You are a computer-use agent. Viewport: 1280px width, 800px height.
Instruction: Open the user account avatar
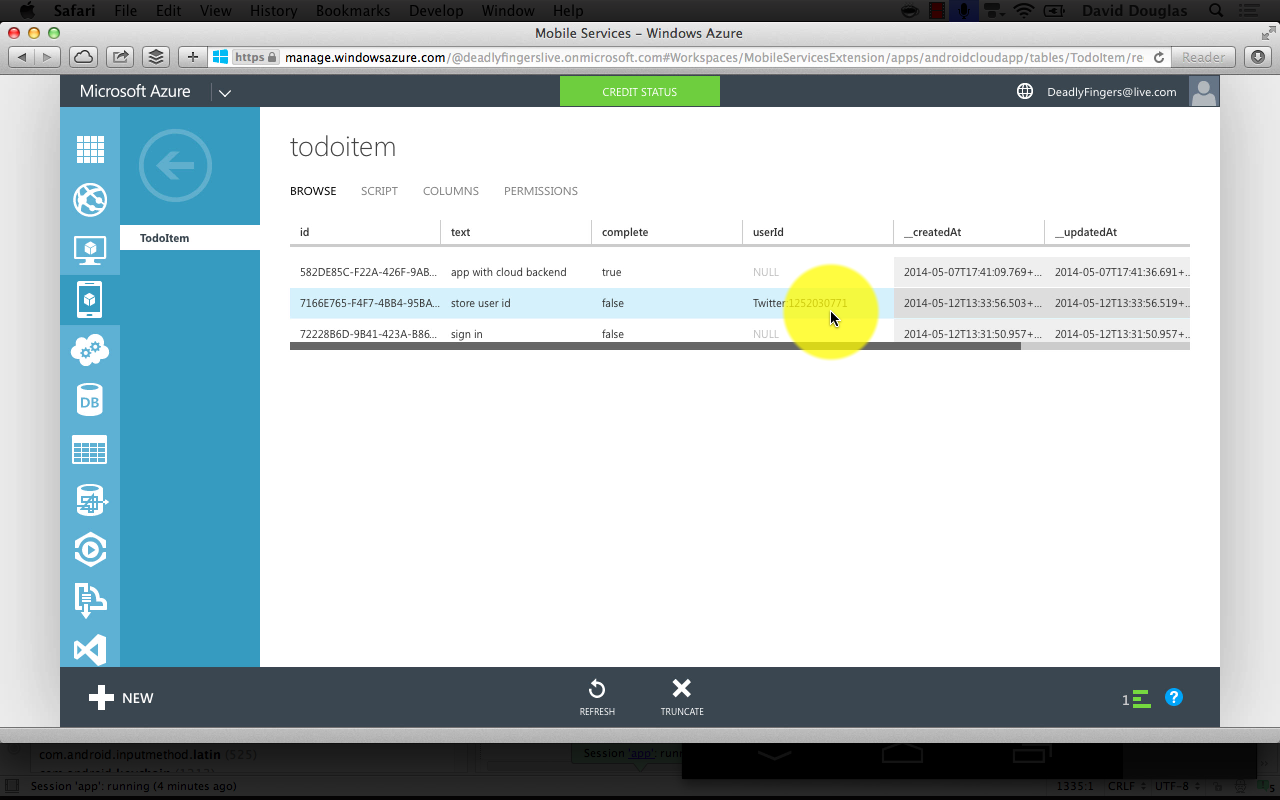[x=1204, y=91]
